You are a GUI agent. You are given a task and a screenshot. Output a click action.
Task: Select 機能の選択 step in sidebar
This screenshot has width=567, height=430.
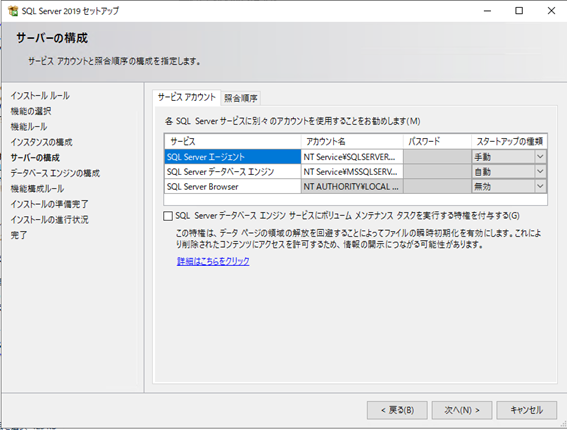click(31, 111)
